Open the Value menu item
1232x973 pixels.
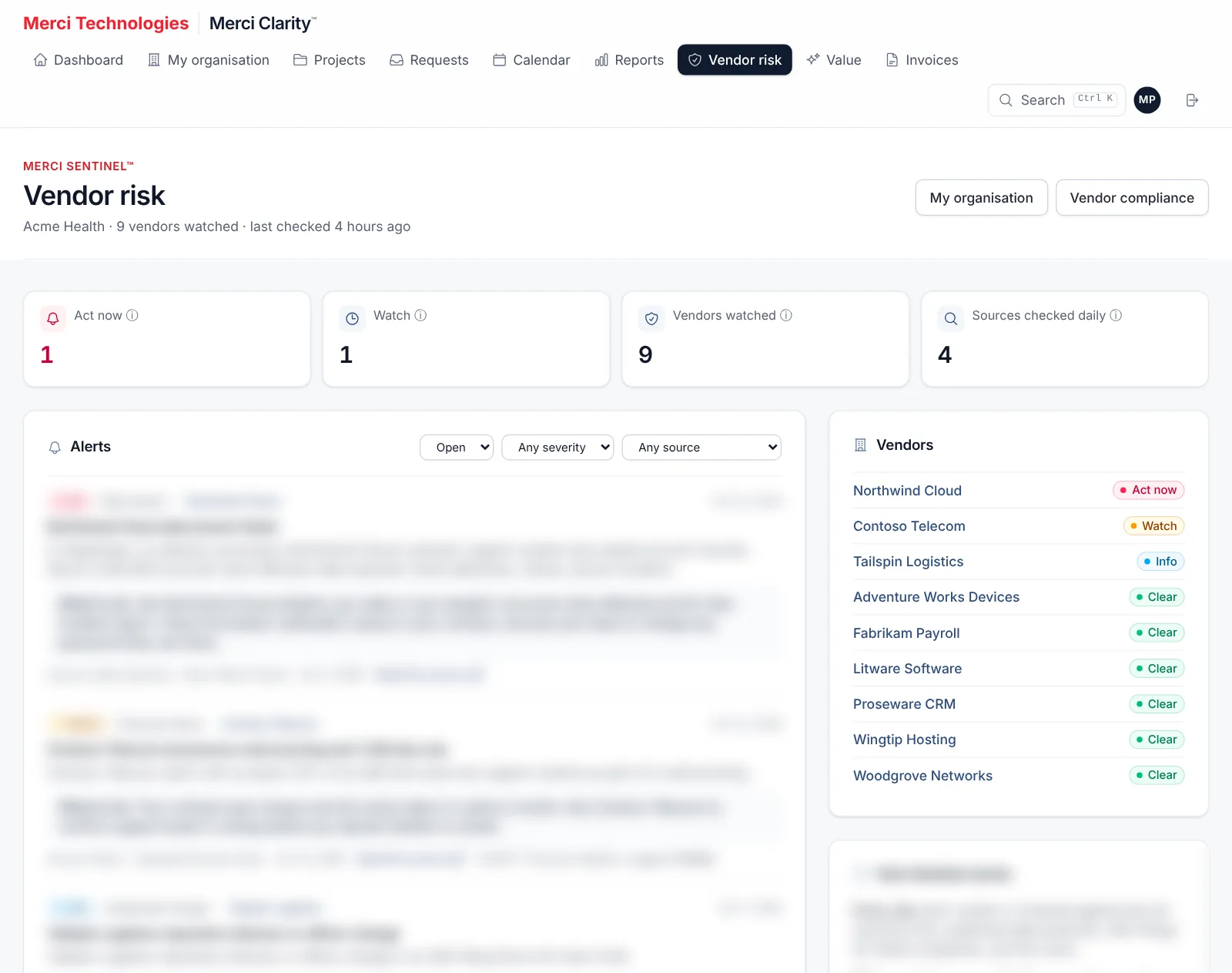(x=834, y=60)
